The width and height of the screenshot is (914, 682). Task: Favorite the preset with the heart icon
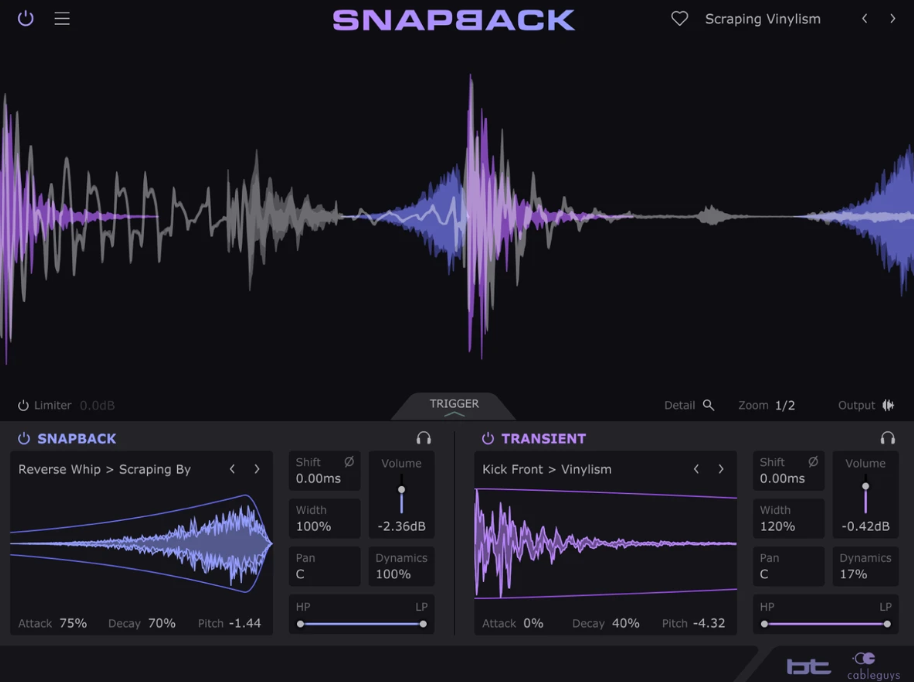(680, 19)
